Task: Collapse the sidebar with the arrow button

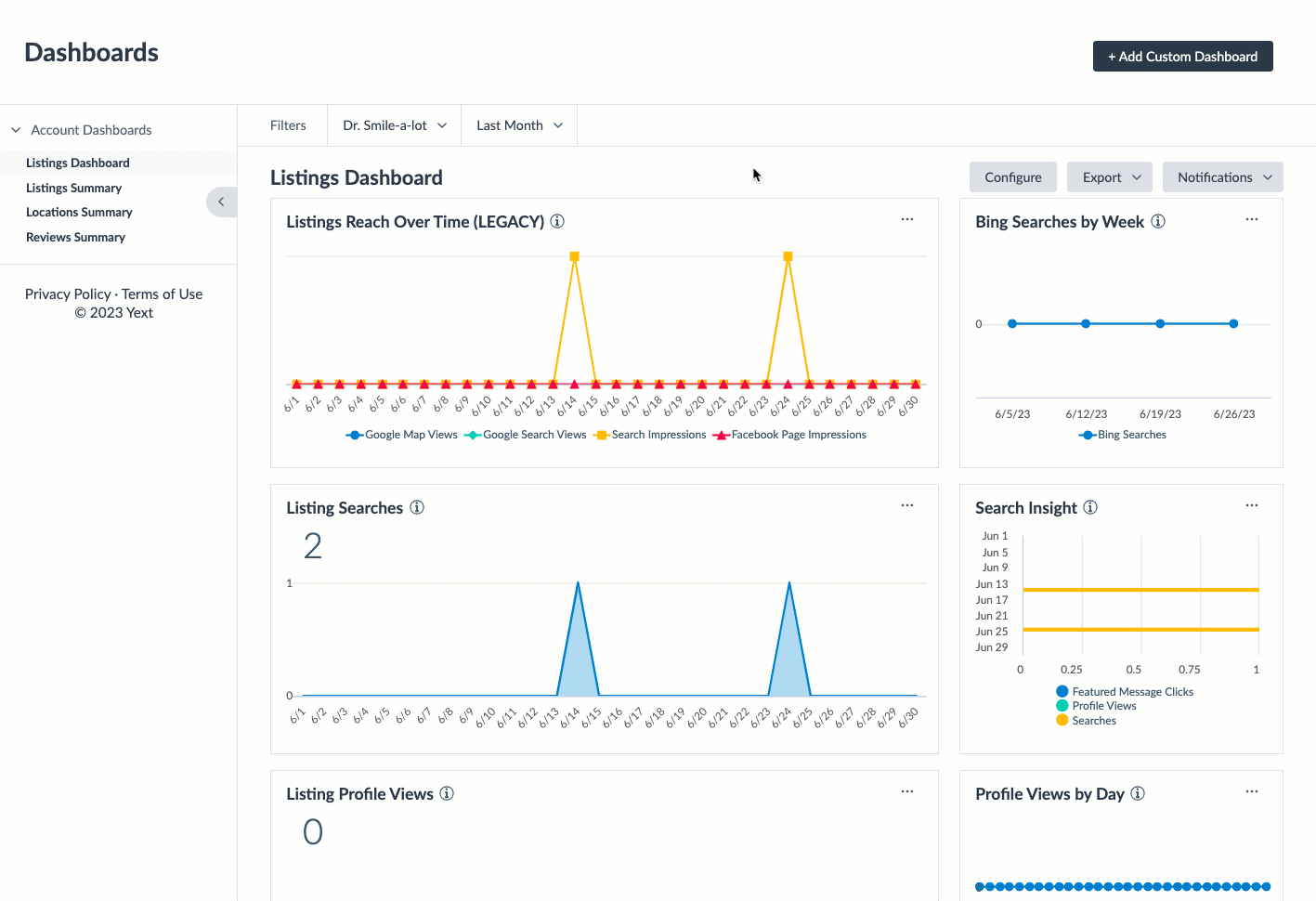Action: 221,202
